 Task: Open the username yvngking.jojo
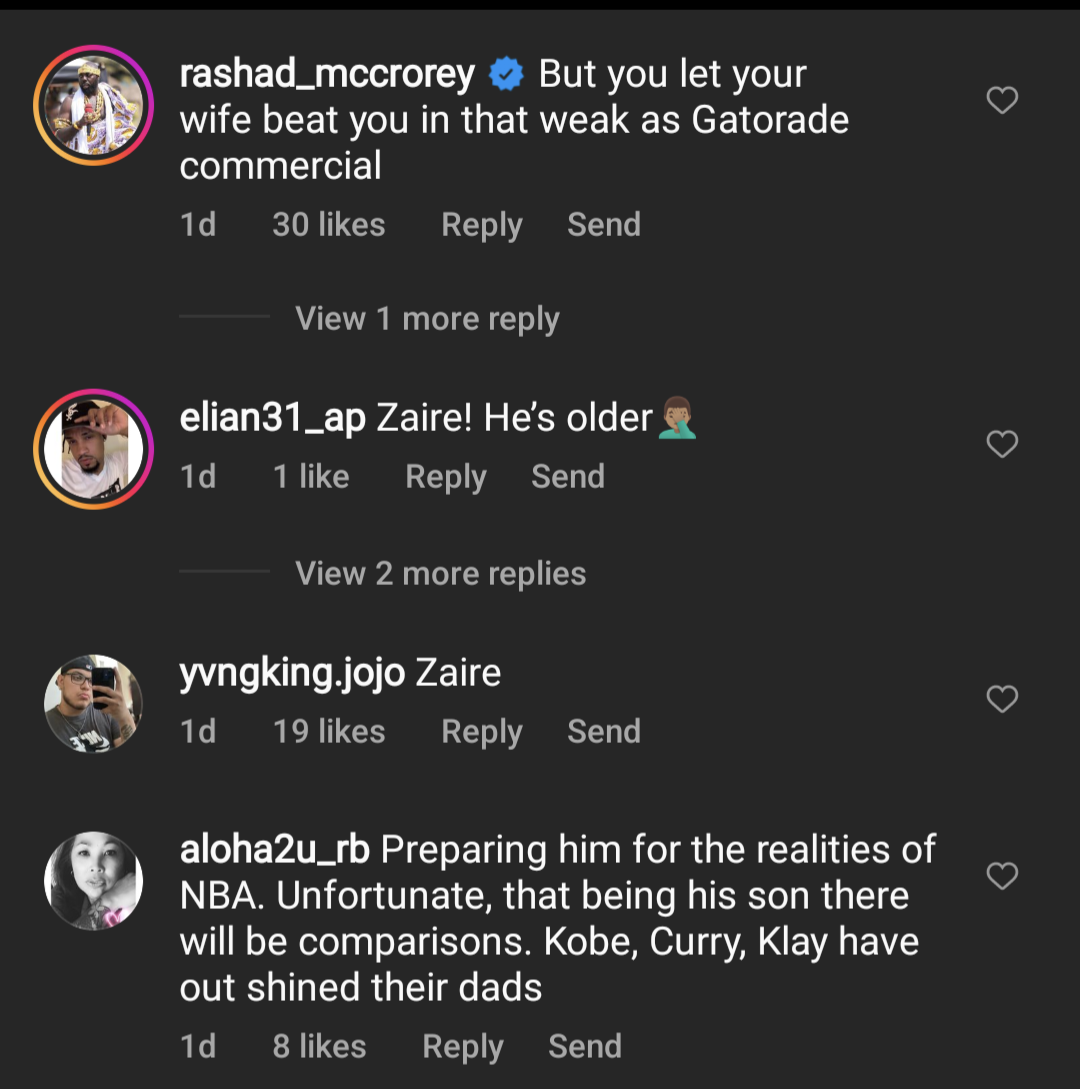click(x=293, y=672)
